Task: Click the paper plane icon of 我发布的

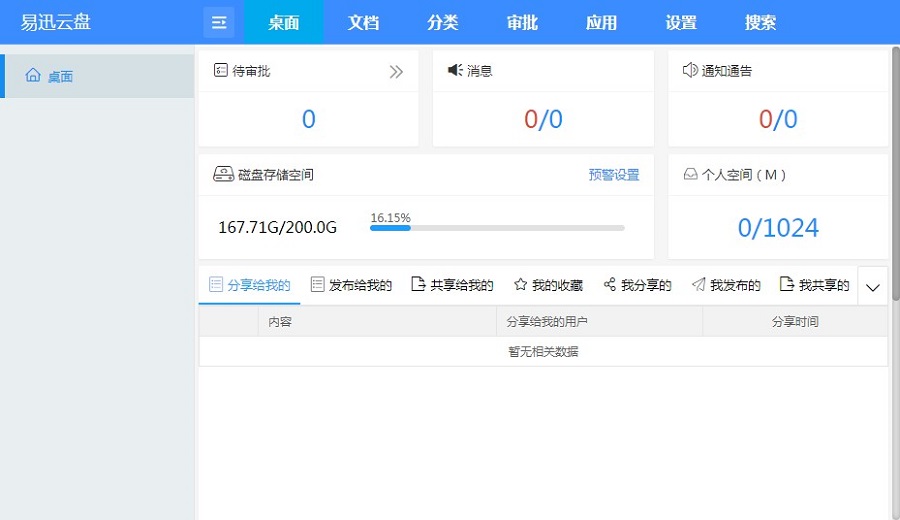Action: [698, 284]
